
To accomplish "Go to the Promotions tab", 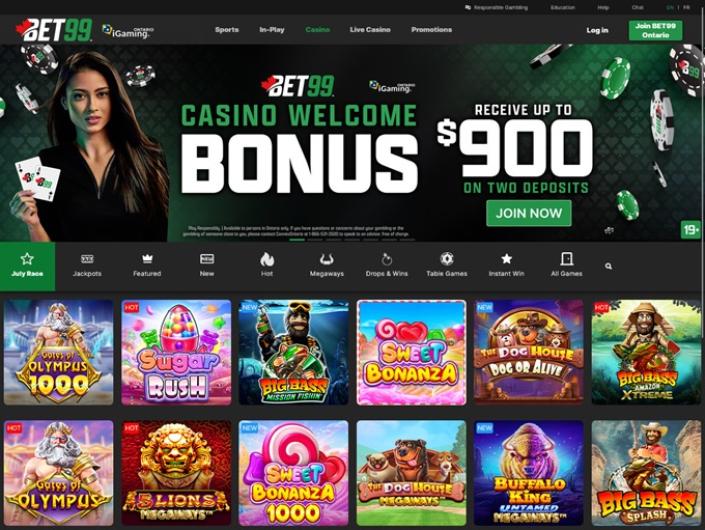I will coord(432,30).
